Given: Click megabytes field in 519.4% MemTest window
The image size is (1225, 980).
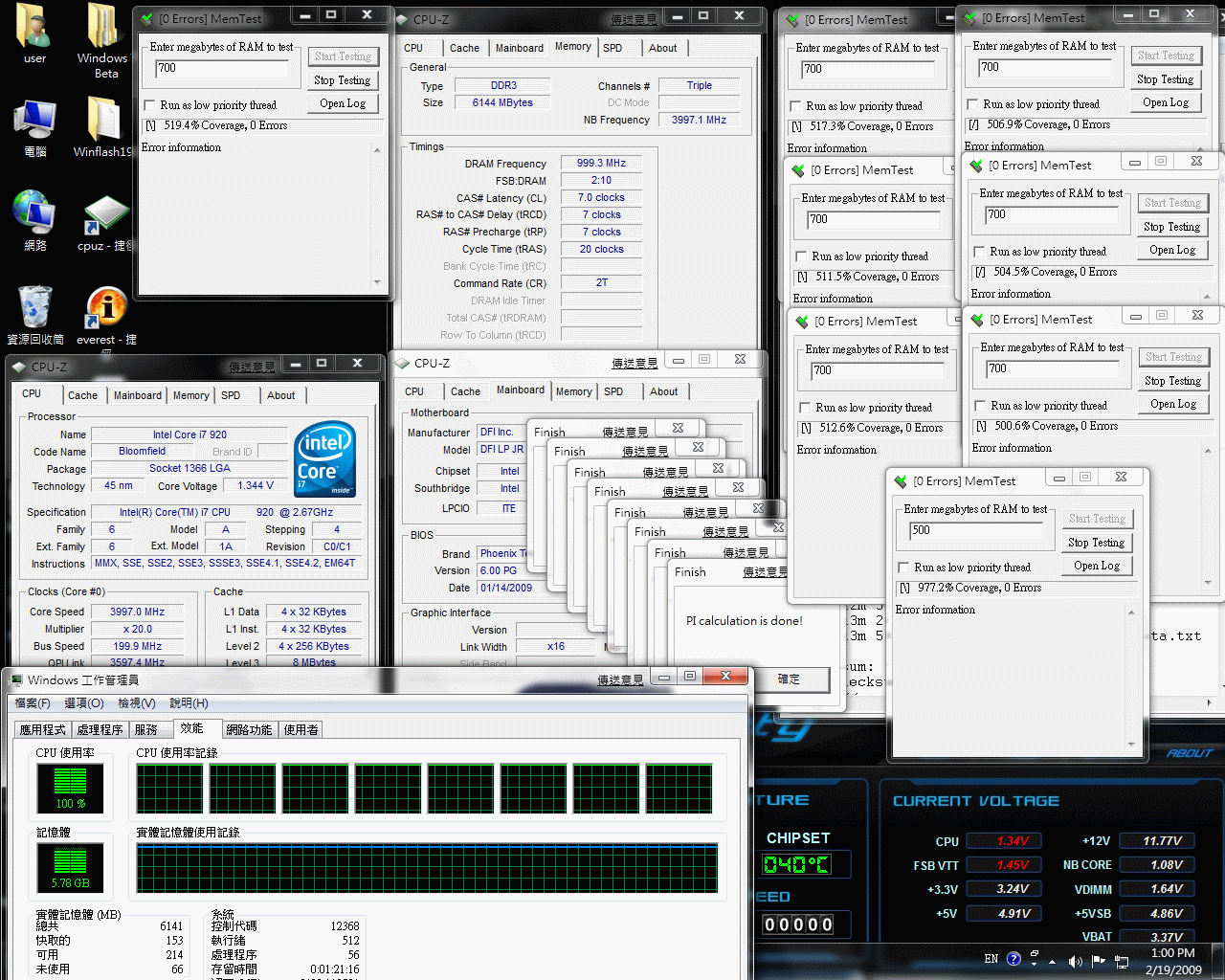Looking at the screenshot, I should (221, 68).
